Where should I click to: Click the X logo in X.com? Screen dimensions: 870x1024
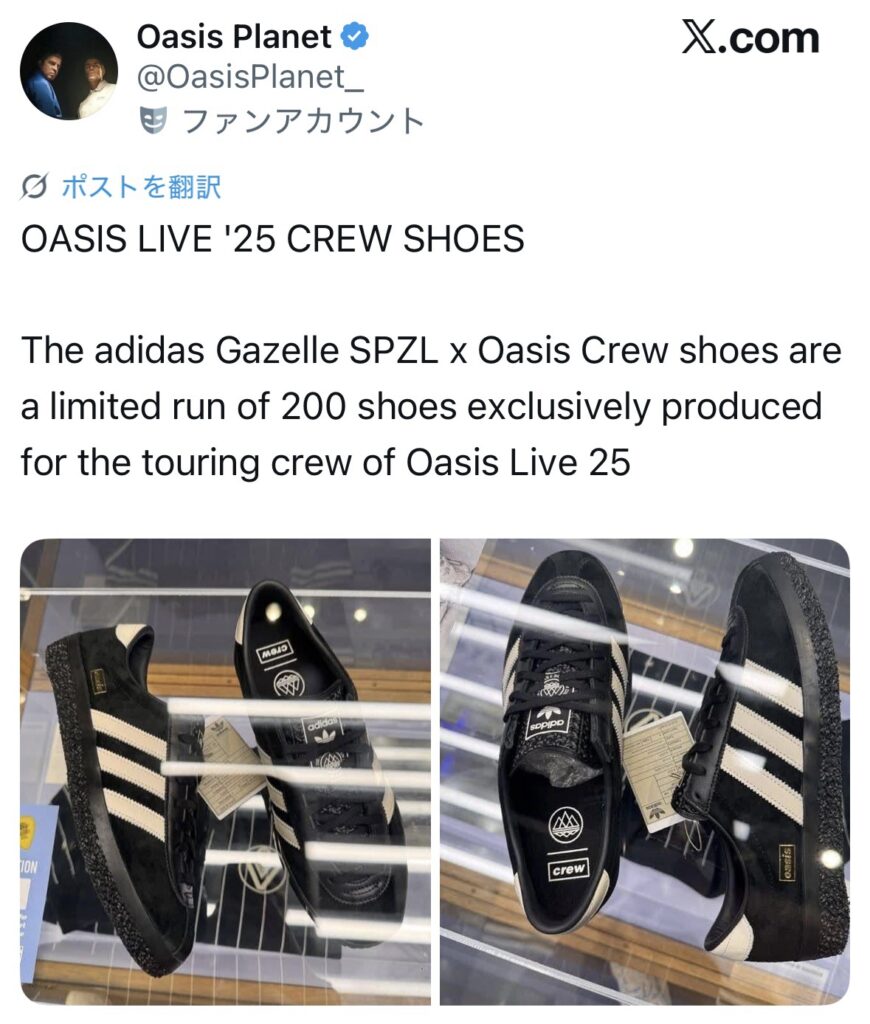click(x=701, y=38)
